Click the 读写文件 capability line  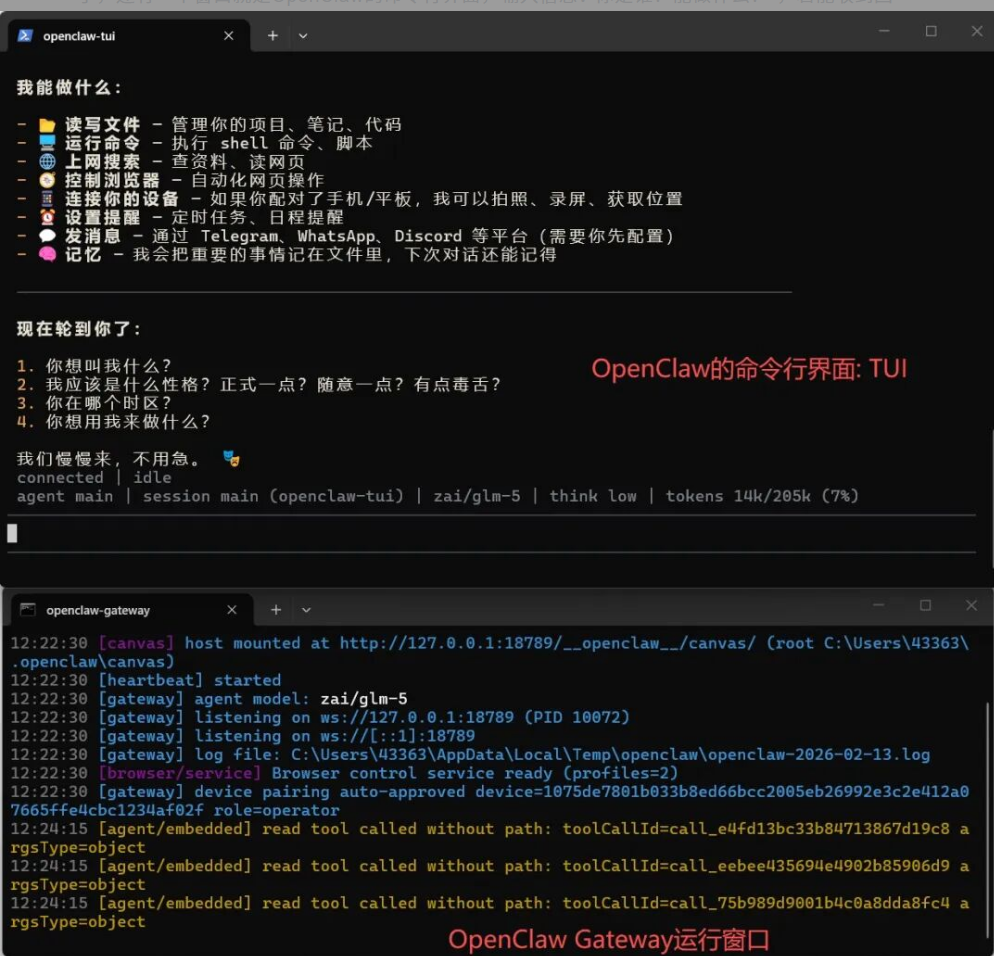coord(209,124)
